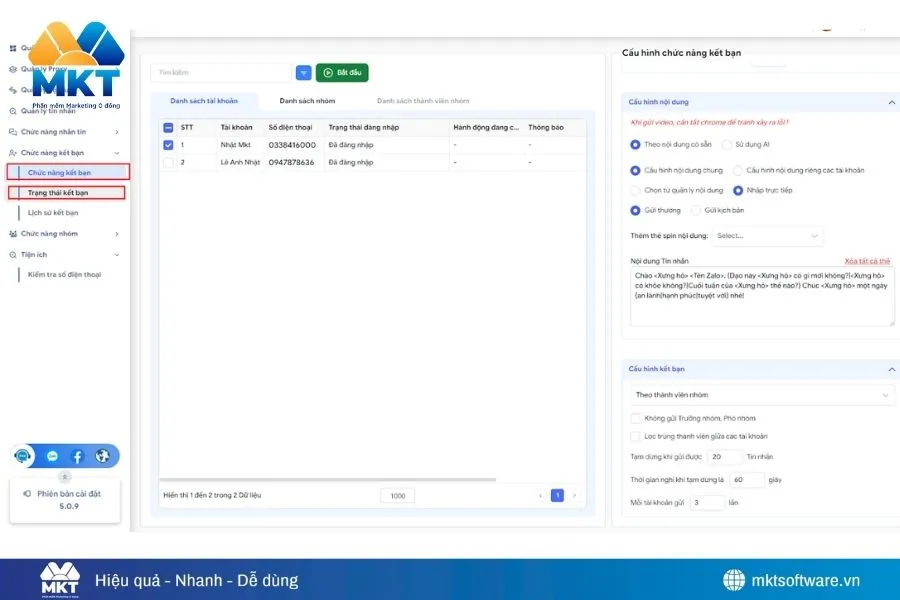
Task: Collapse the Cấu hình nội dung section
Action: click(x=890, y=102)
